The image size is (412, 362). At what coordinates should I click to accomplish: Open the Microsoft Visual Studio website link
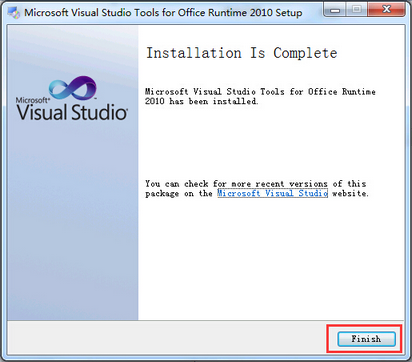click(272, 193)
